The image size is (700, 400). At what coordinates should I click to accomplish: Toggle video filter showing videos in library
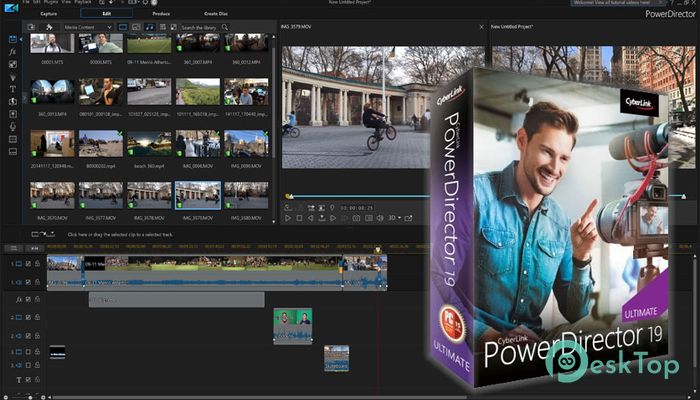tap(123, 27)
